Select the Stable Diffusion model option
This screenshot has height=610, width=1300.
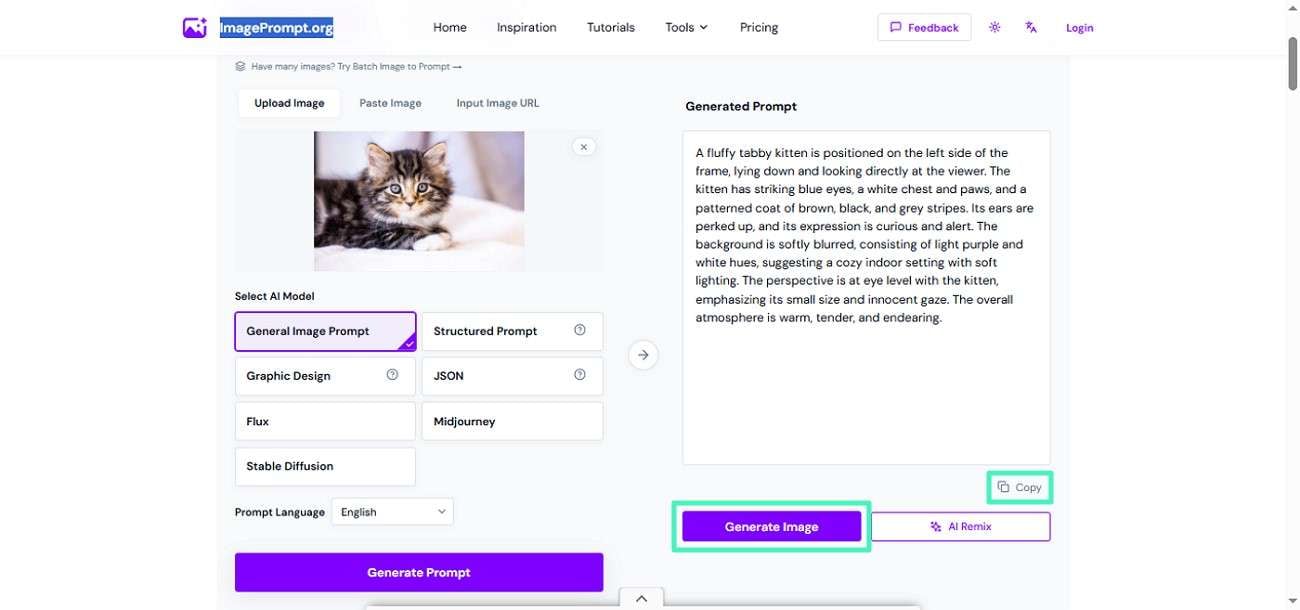pos(325,466)
